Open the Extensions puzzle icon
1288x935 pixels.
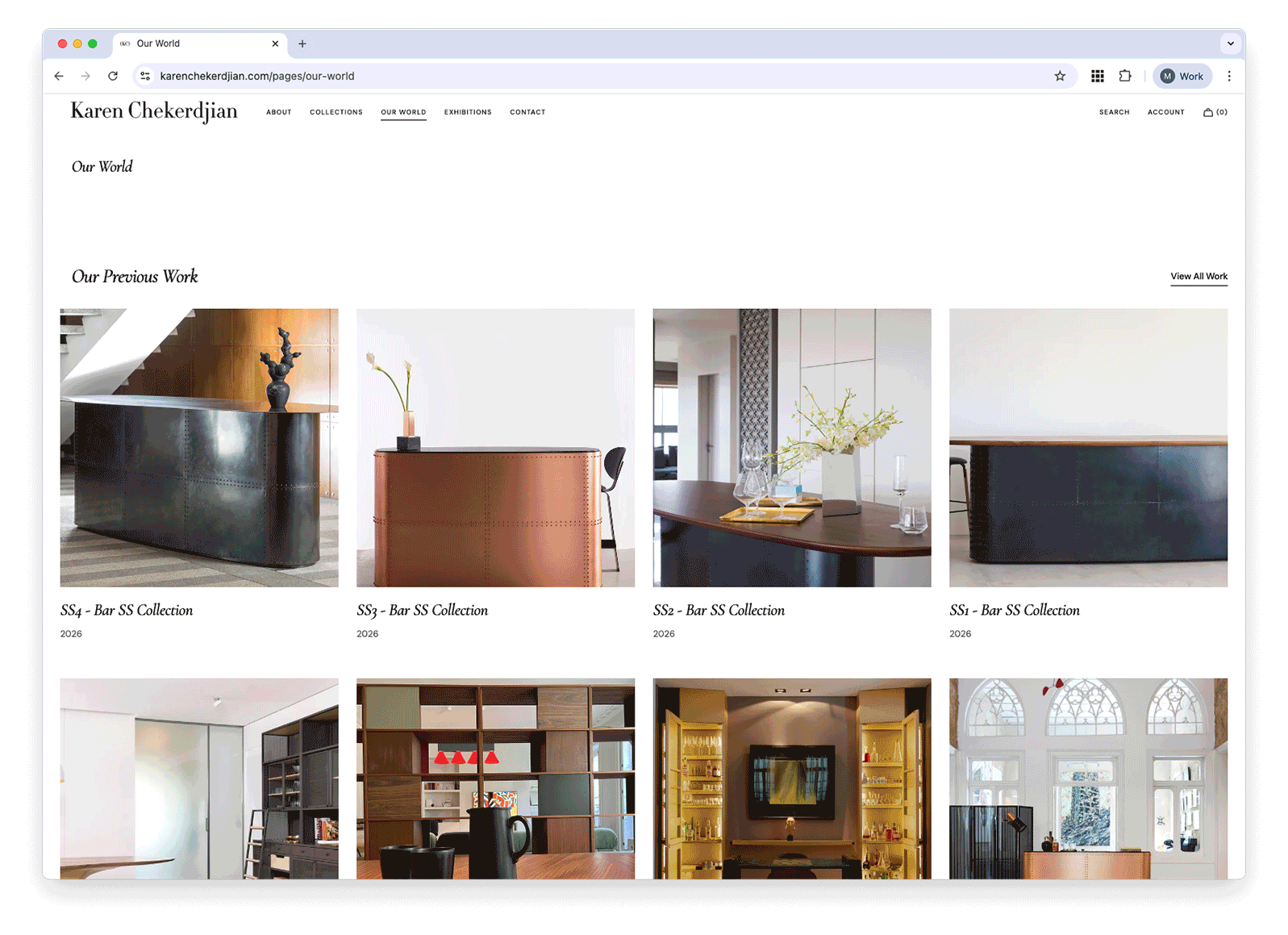(1125, 76)
